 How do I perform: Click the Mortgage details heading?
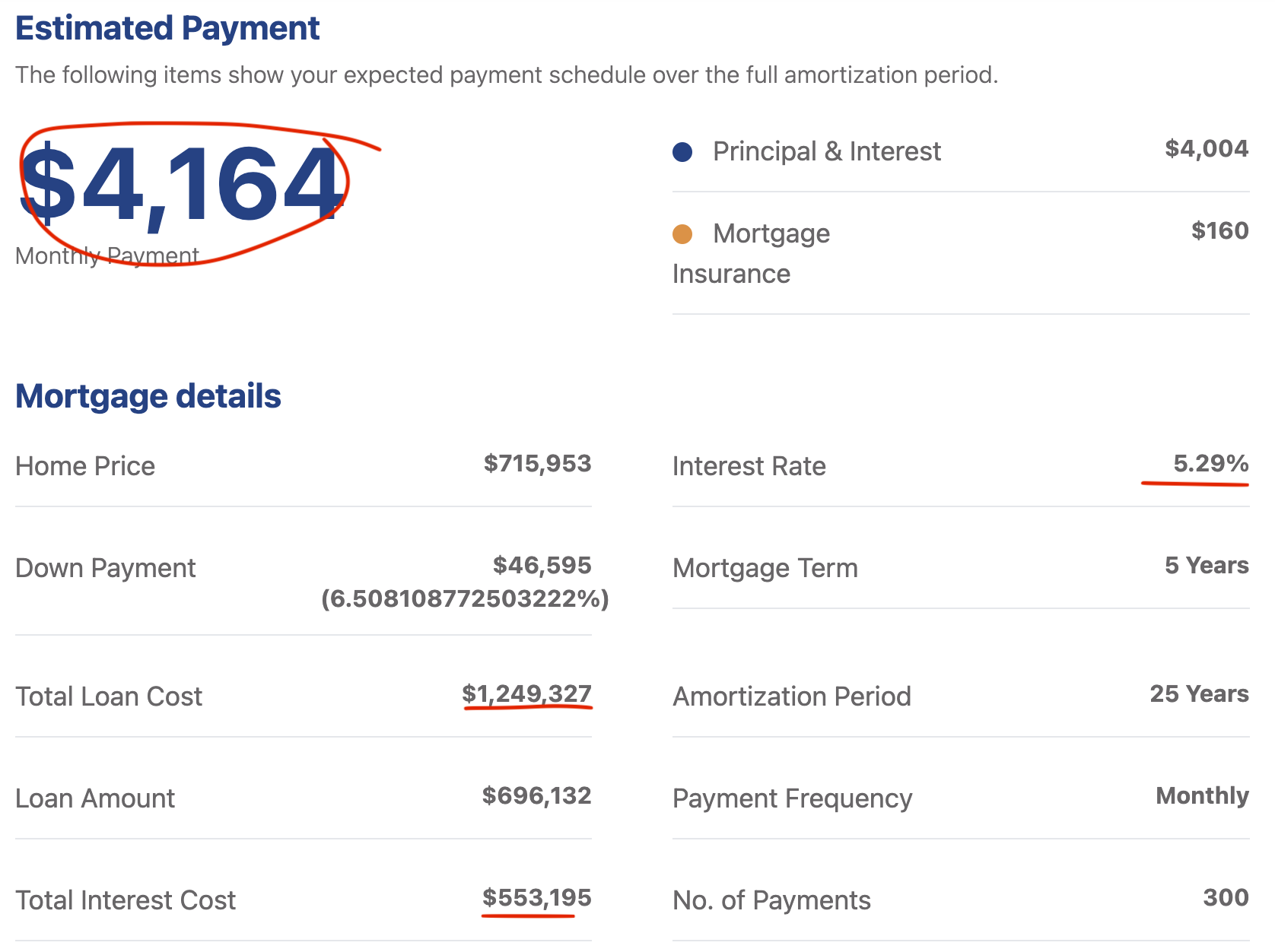coord(148,397)
